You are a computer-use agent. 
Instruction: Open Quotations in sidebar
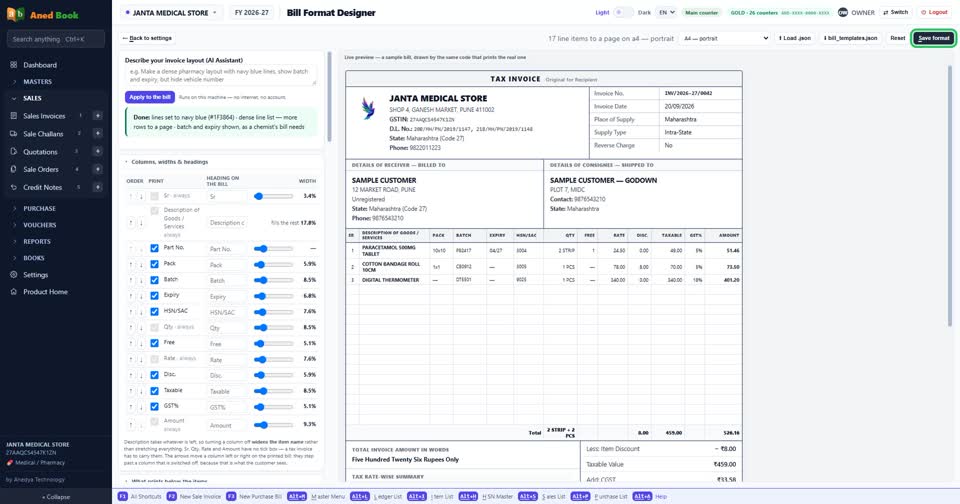pos(40,151)
